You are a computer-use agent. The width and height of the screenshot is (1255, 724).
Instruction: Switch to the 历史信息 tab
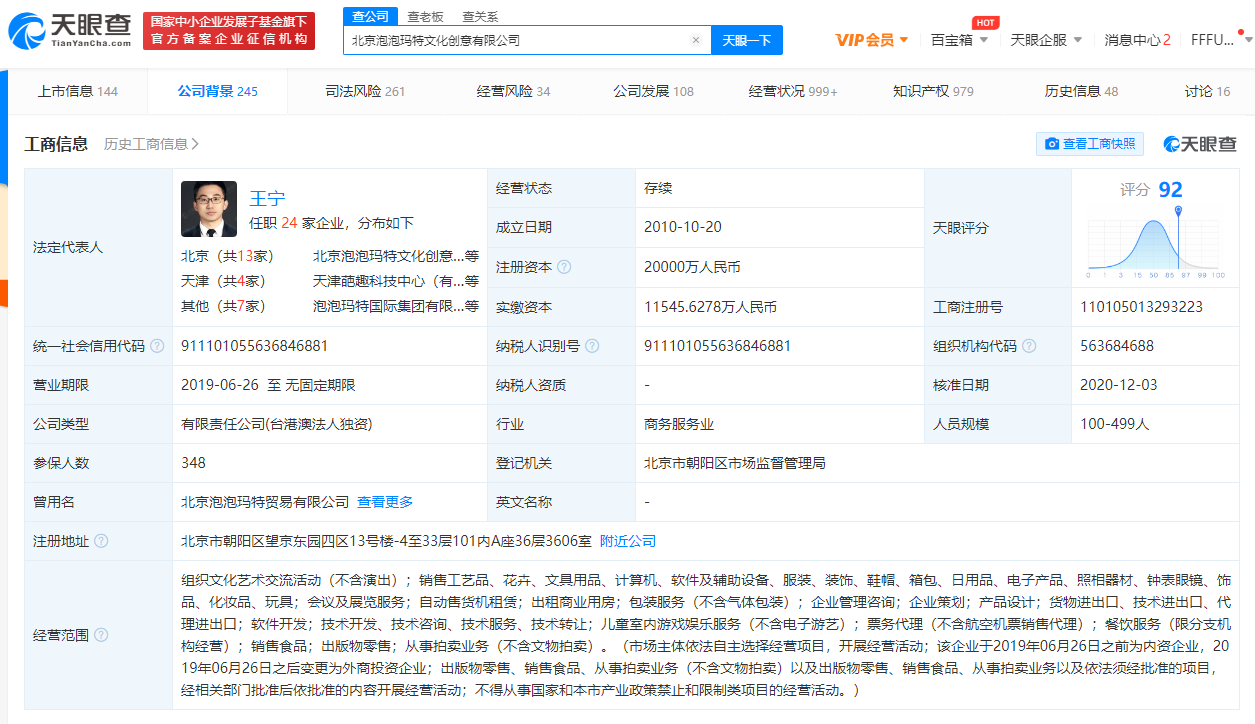pyautogui.click(x=1081, y=91)
